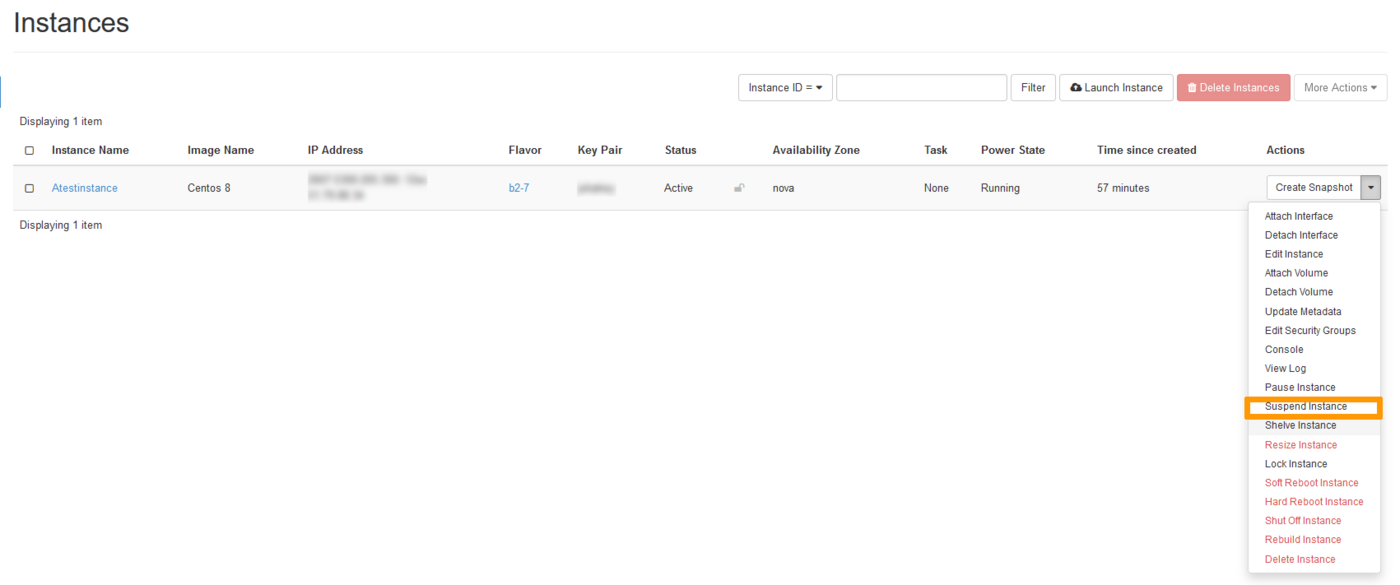Screen dimensions: 1400x585
Task: Select Update Metadata from the menu
Action: (x=1303, y=311)
